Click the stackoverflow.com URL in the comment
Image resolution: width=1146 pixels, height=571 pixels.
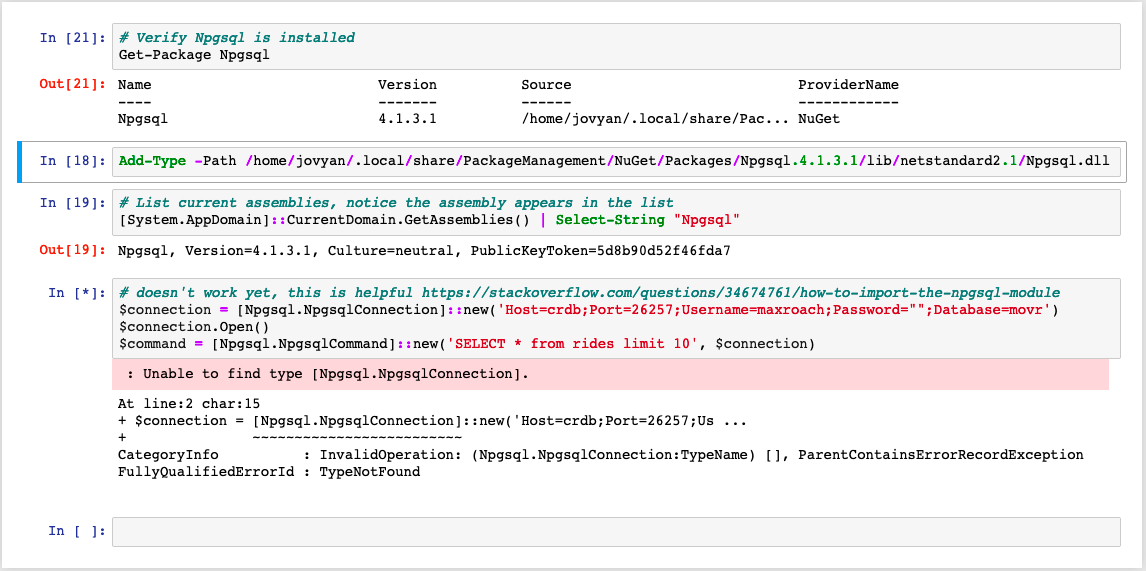pyautogui.click(x=740, y=292)
